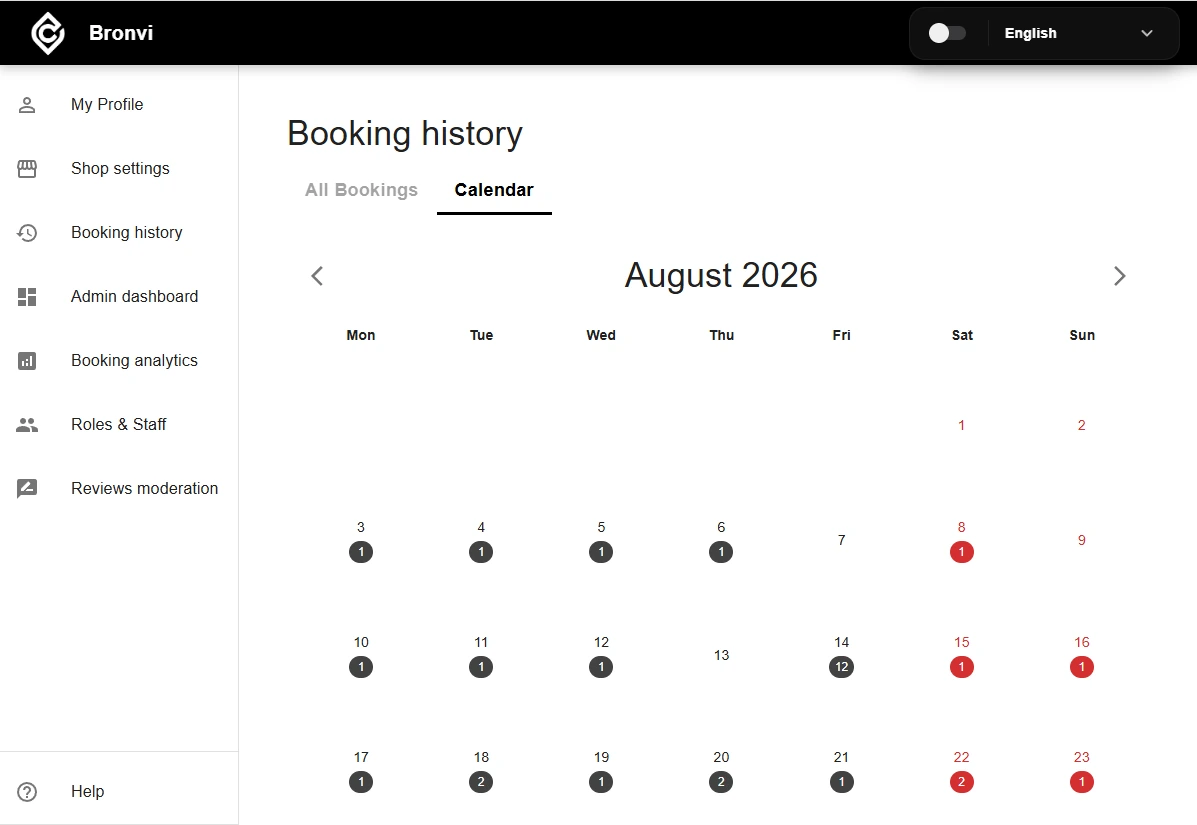Click date 7 in the calendar
Image resolution: width=1197 pixels, height=825 pixels.
click(x=841, y=540)
